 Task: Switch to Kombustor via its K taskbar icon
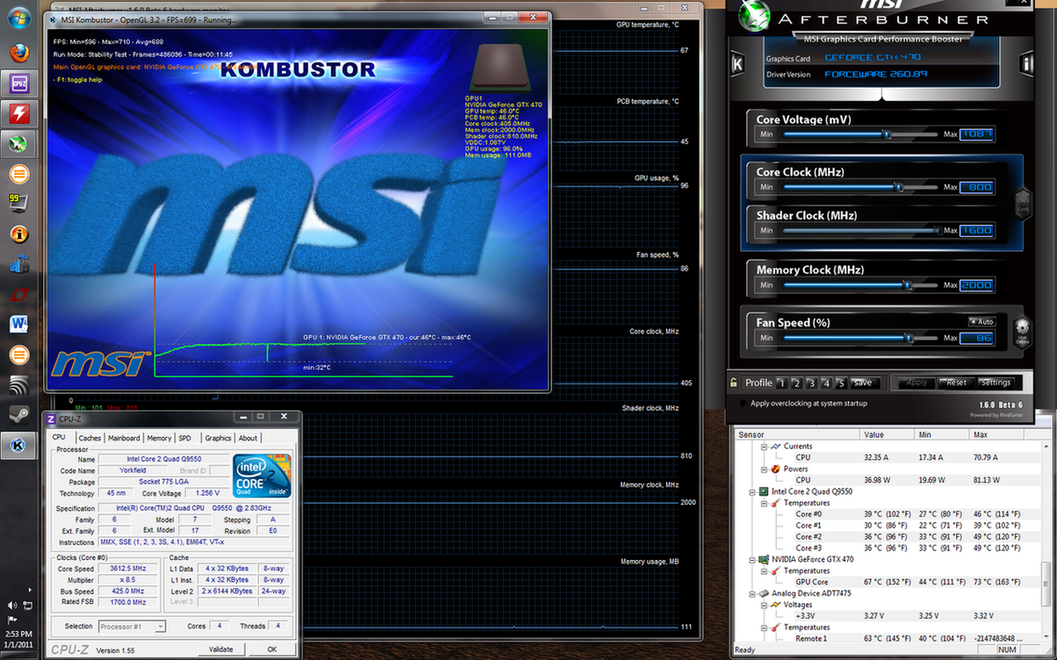19,445
